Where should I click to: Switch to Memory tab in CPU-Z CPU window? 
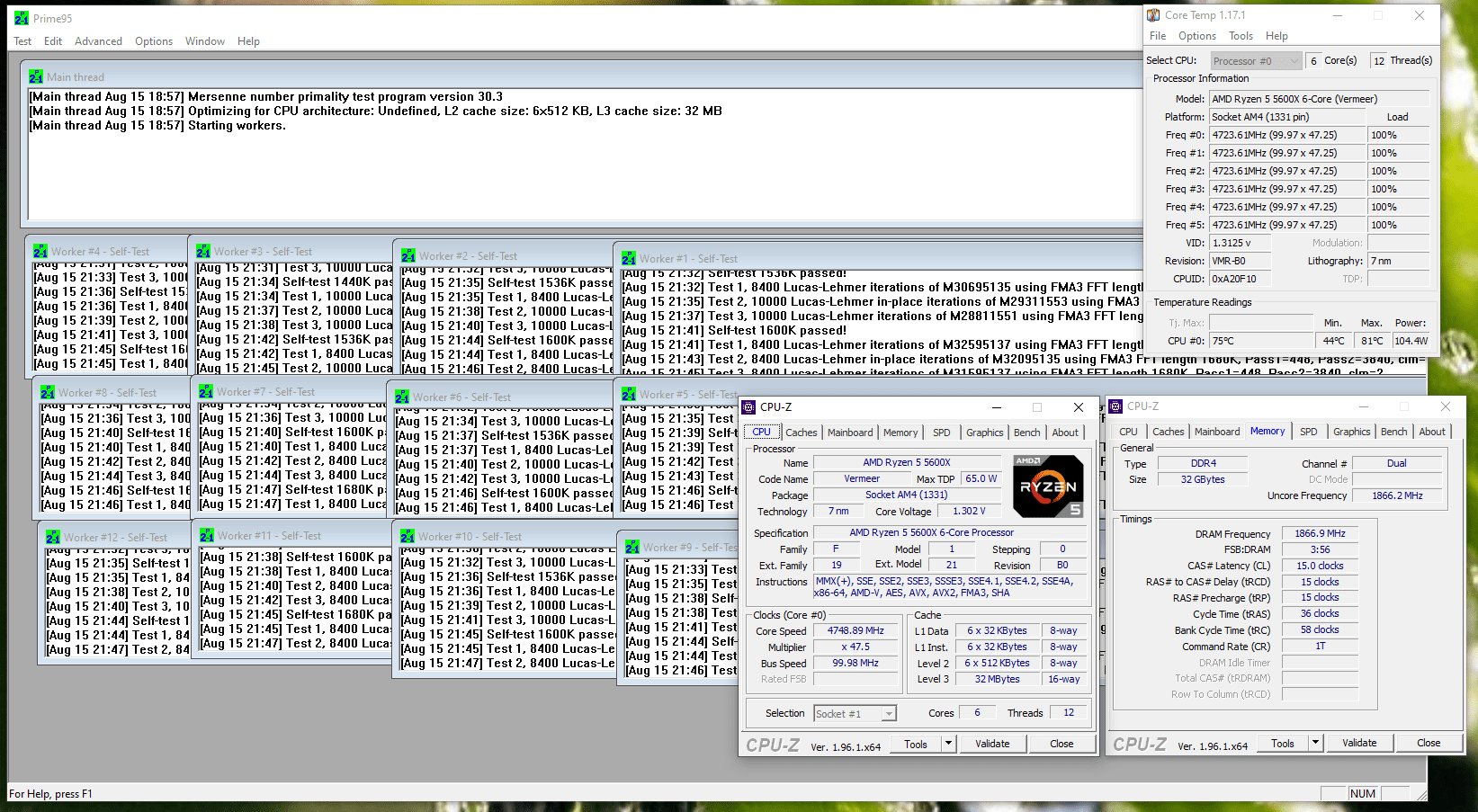point(900,433)
